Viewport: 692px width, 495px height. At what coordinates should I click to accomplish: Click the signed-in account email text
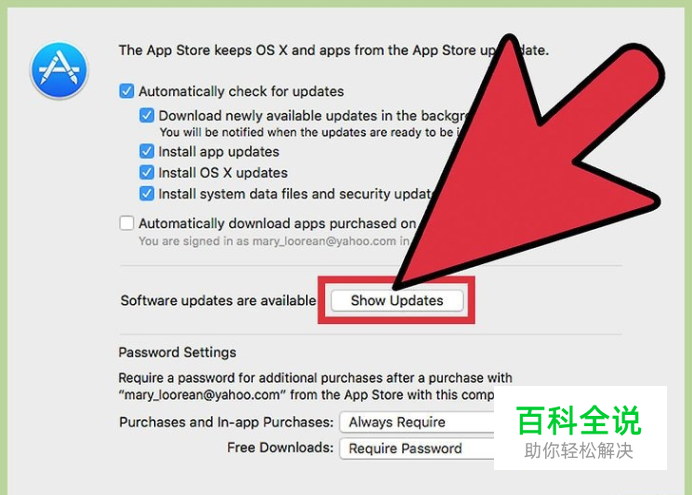click(x=324, y=241)
